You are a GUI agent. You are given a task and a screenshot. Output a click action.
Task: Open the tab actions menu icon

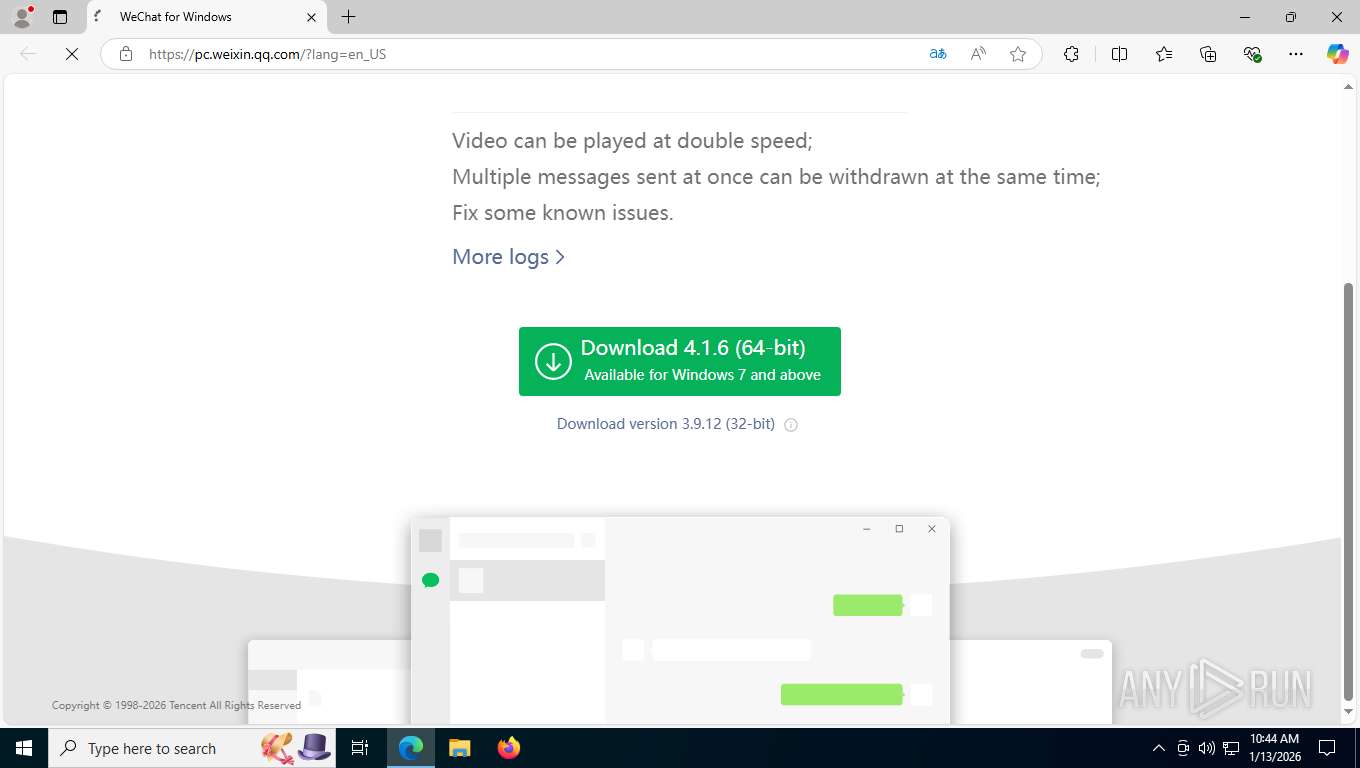60,17
